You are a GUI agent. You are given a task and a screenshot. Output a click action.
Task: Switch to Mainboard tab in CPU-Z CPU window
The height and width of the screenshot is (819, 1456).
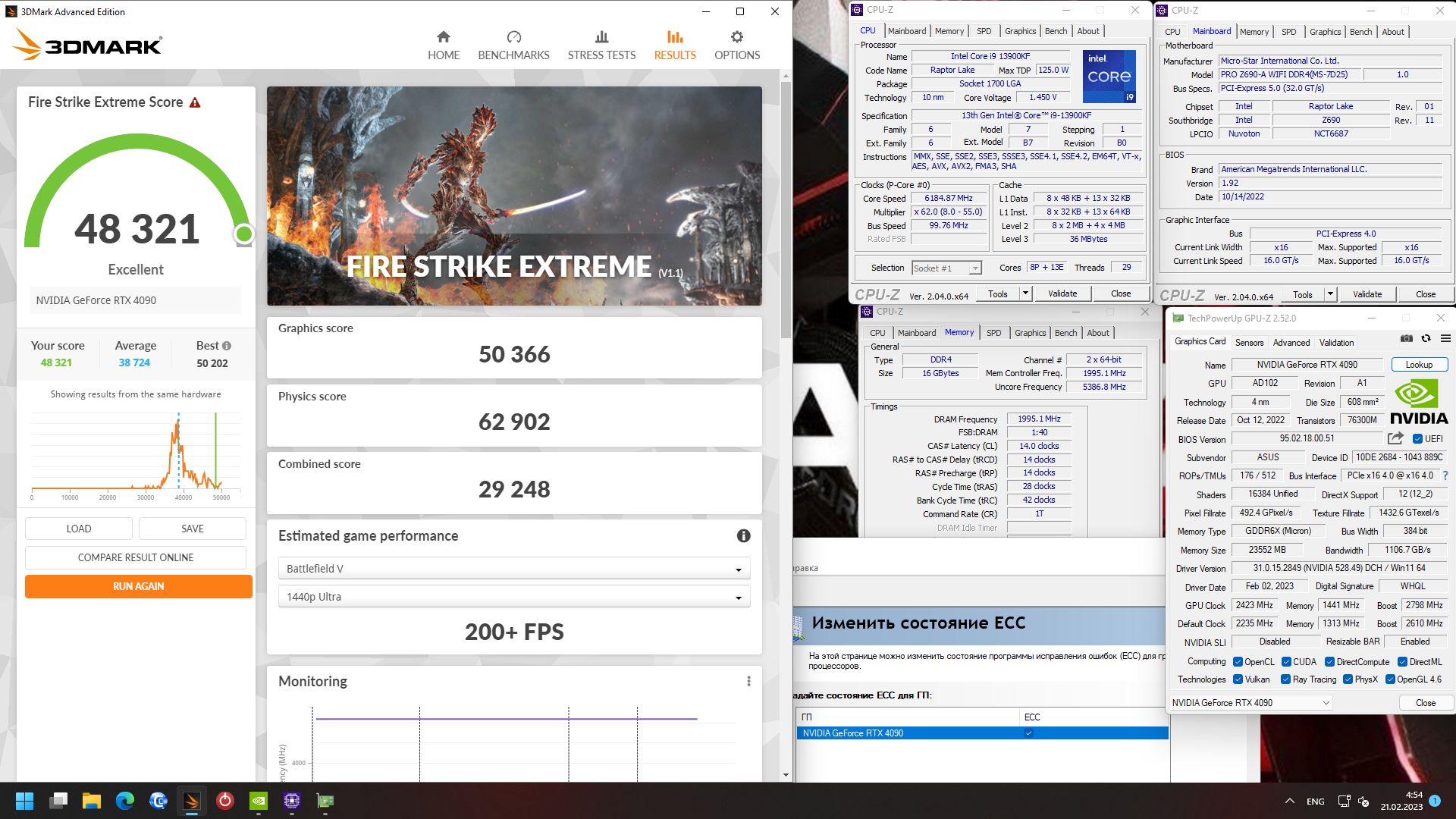coord(907,31)
